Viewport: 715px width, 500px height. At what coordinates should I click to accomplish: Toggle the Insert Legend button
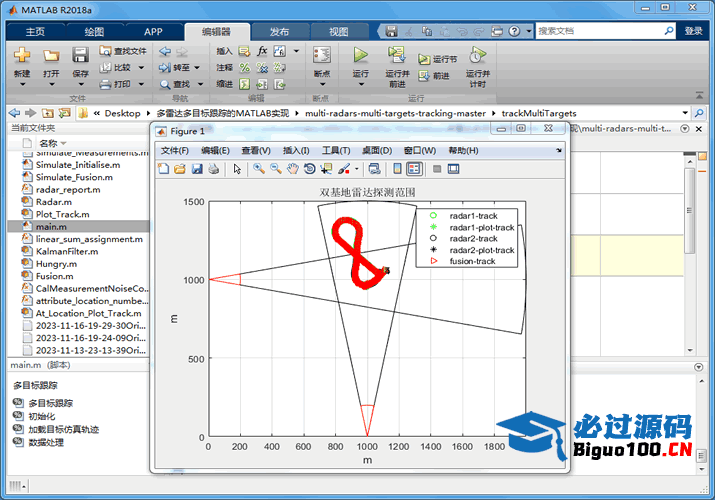(x=414, y=169)
